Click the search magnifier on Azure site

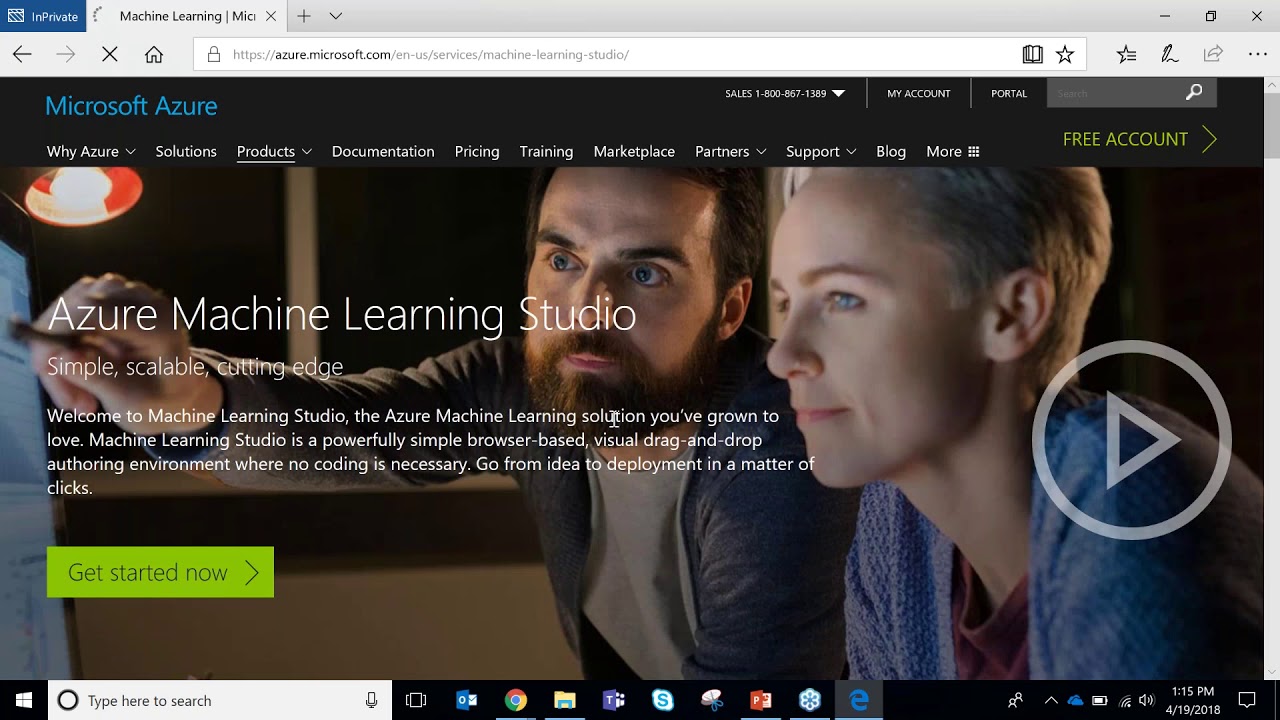pyautogui.click(x=1194, y=93)
